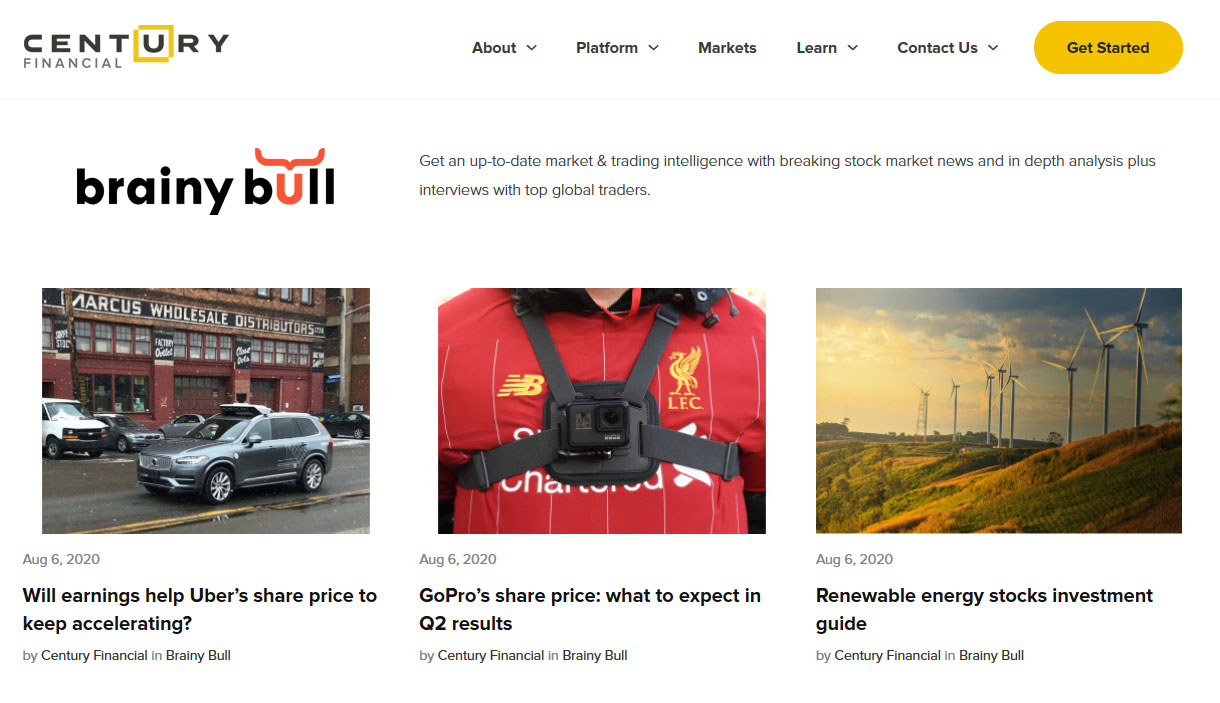This screenshot has width=1220, height=703.
Task: Open the GoPro Q2 results headline
Action: click(x=590, y=609)
